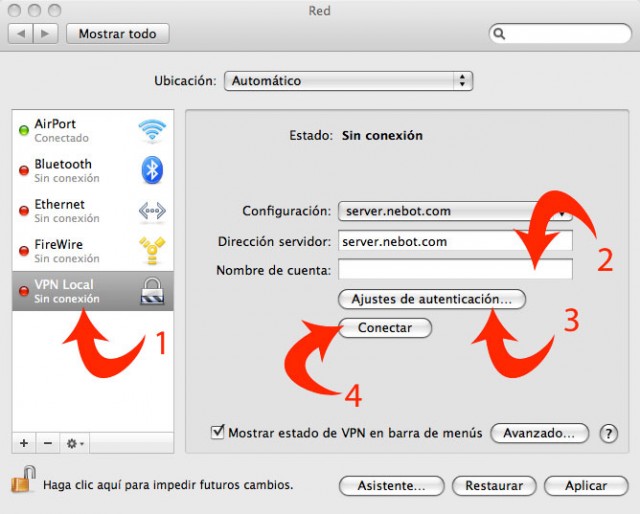The height and width of the screenshot is (514, 640).
Task: Select Ethernet in the services list
Action: [x=93, y=211]
